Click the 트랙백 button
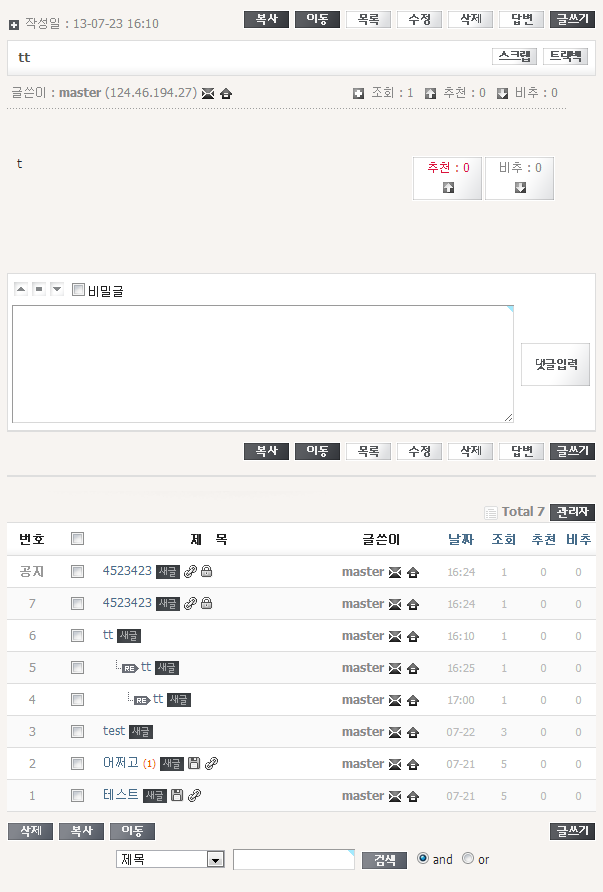This screenshot has height=892, width=603. click(x=565, y=56)
